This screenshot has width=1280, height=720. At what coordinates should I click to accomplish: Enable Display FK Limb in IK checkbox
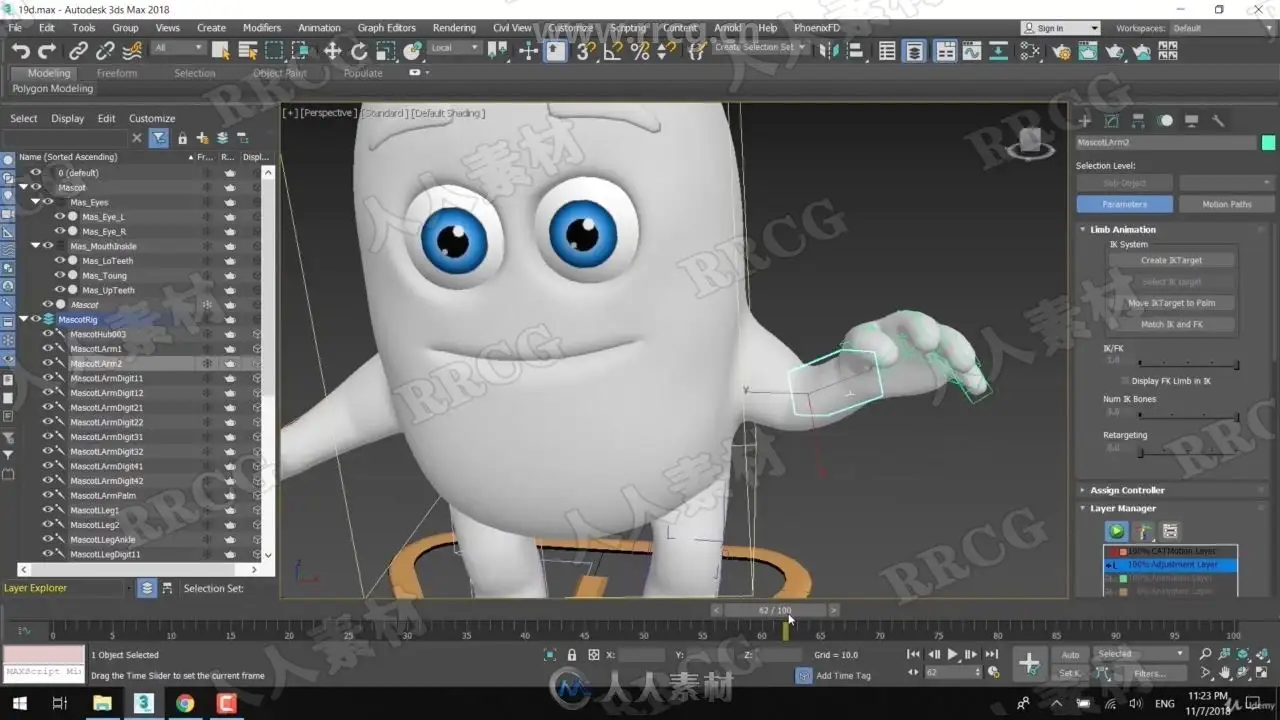[1125, 381]
